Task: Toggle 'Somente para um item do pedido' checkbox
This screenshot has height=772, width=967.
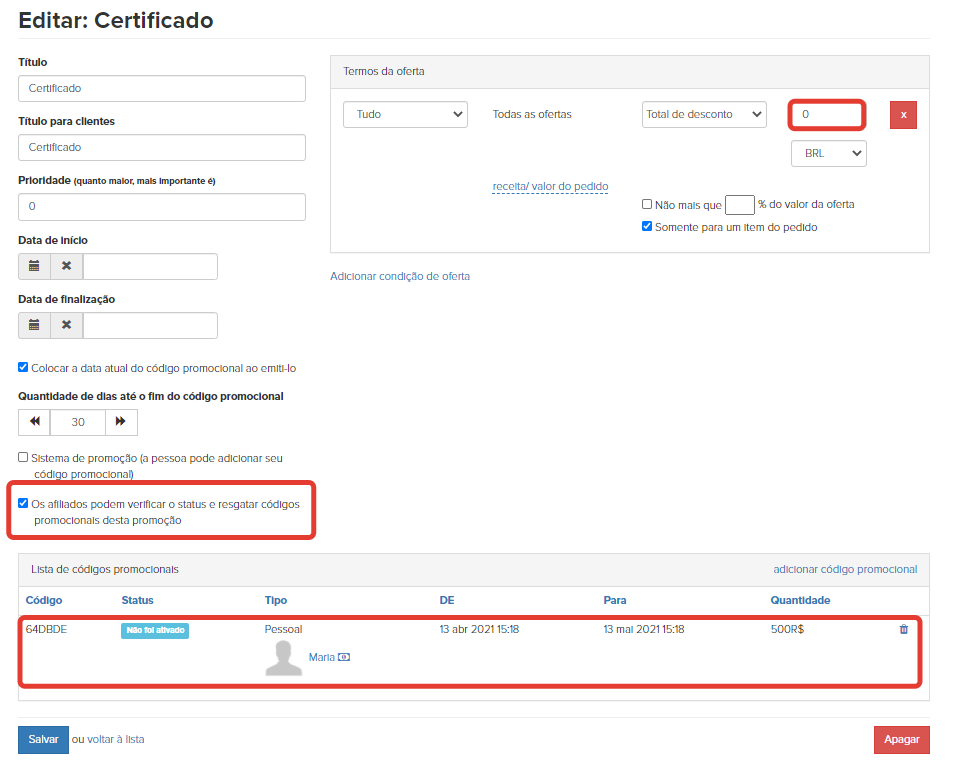Action: [x=647, y=226]
